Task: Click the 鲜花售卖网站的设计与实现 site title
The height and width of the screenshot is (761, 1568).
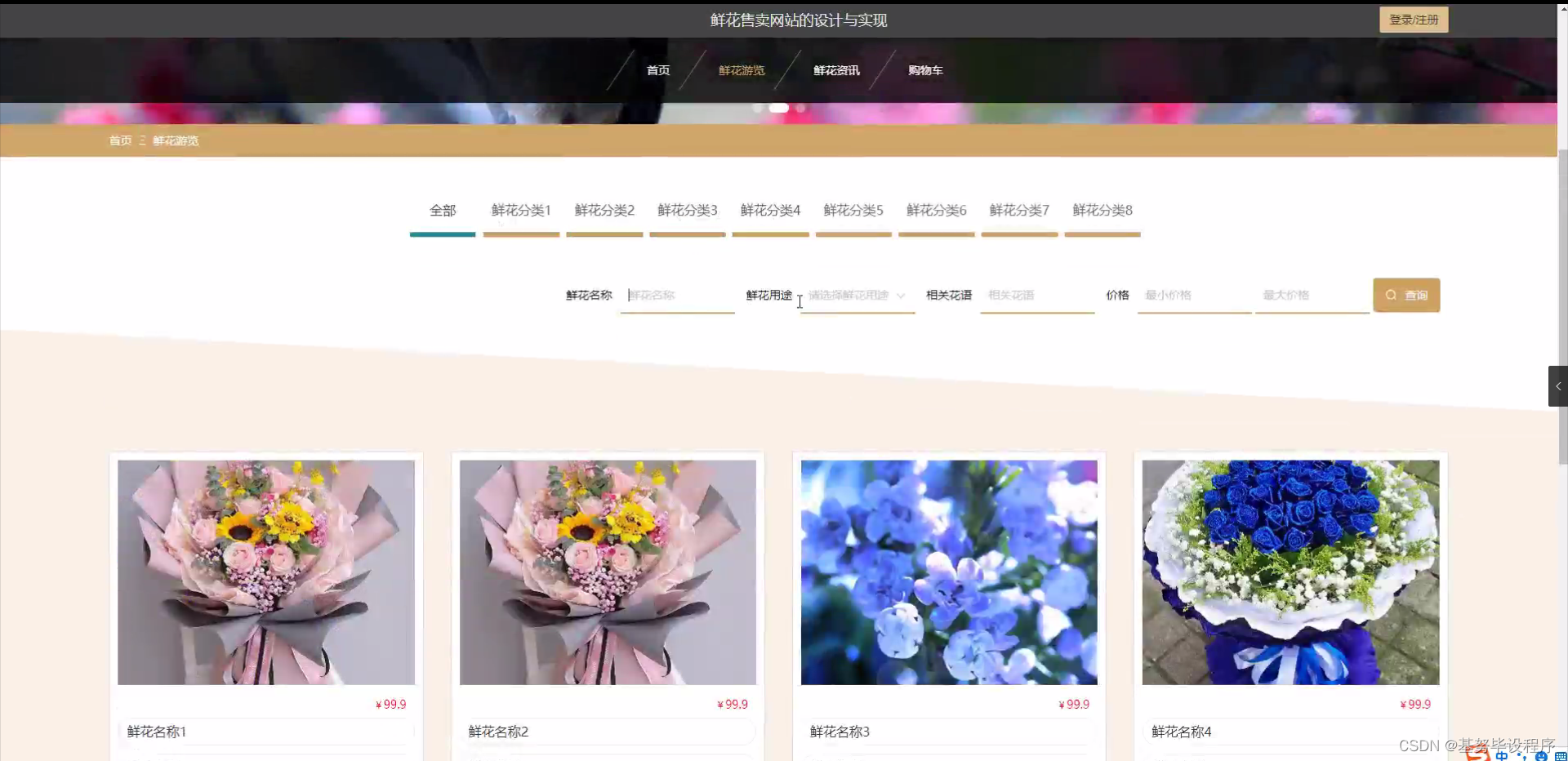Action: pyautogui.click(x=799, y=20)
